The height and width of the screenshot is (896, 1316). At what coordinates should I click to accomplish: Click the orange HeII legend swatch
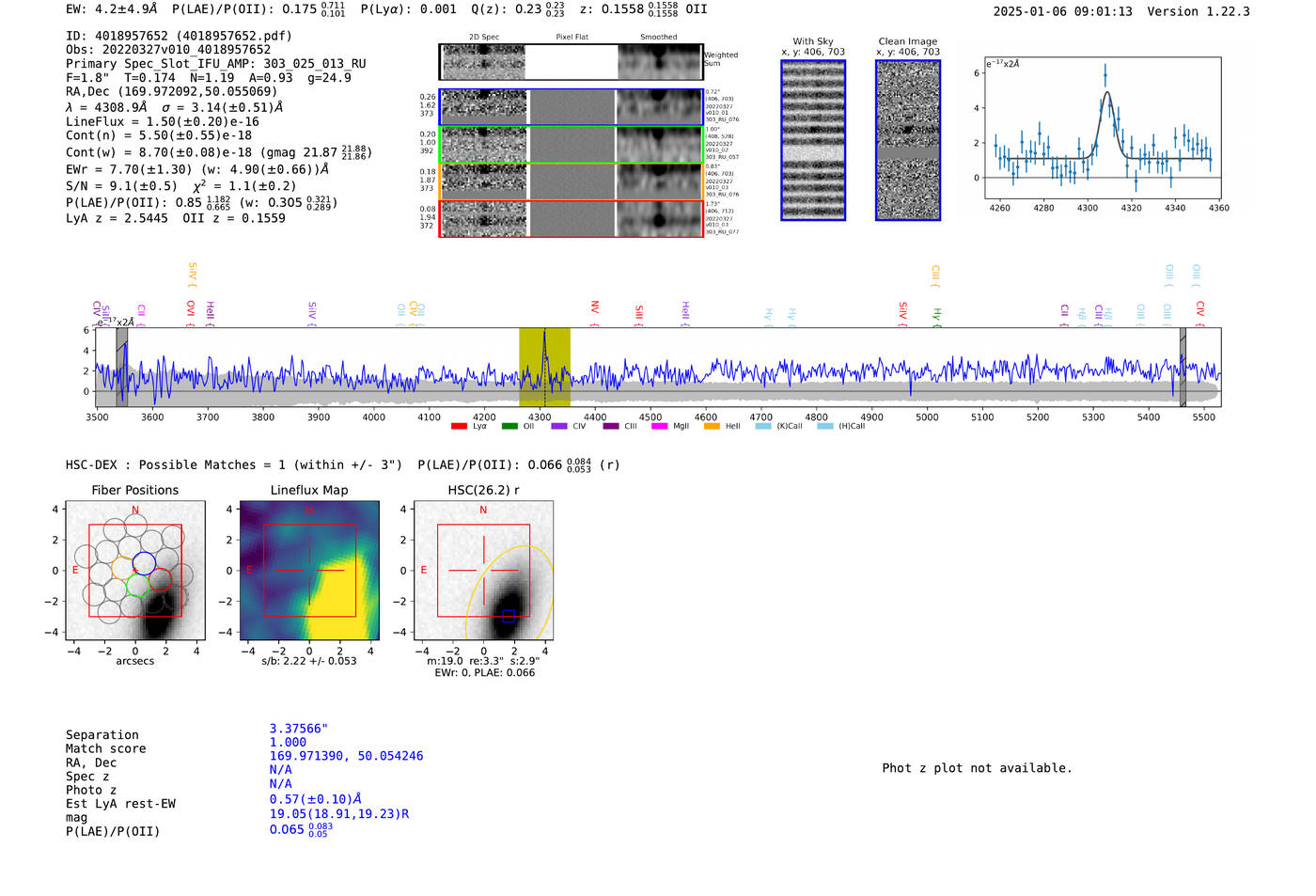(712, 427)
